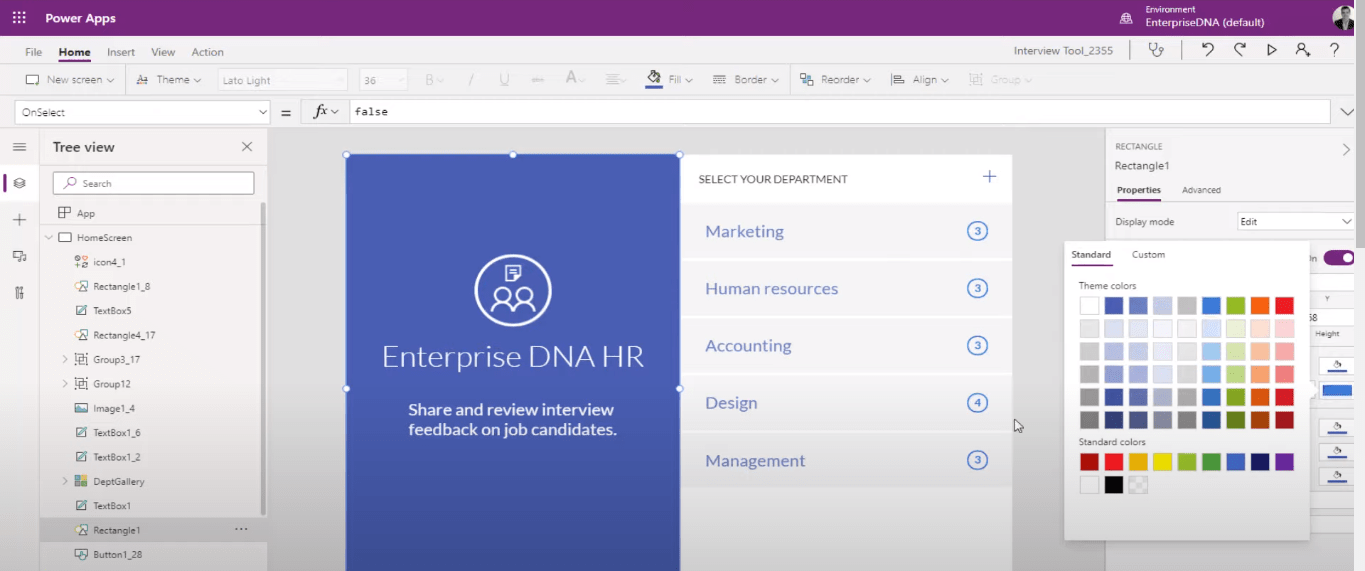
Task: Expand the DeptGallery tree node
Action: [x=65, y=481]
